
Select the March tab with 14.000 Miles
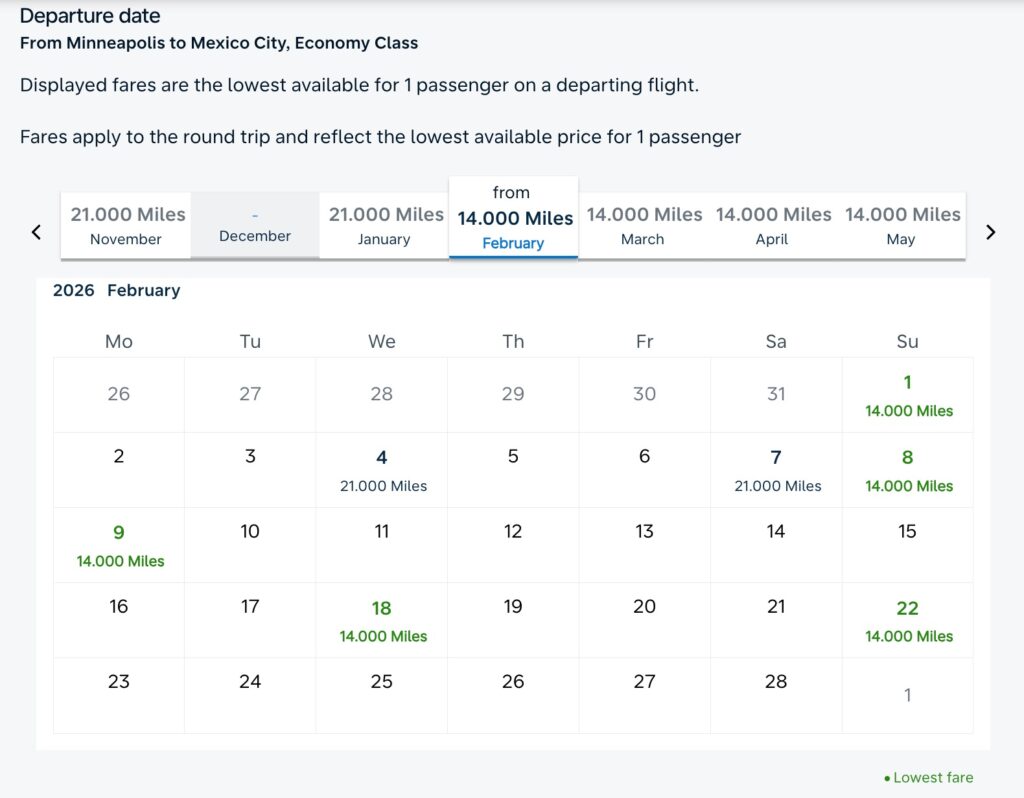pyautogui.click(x=643, y=225)
